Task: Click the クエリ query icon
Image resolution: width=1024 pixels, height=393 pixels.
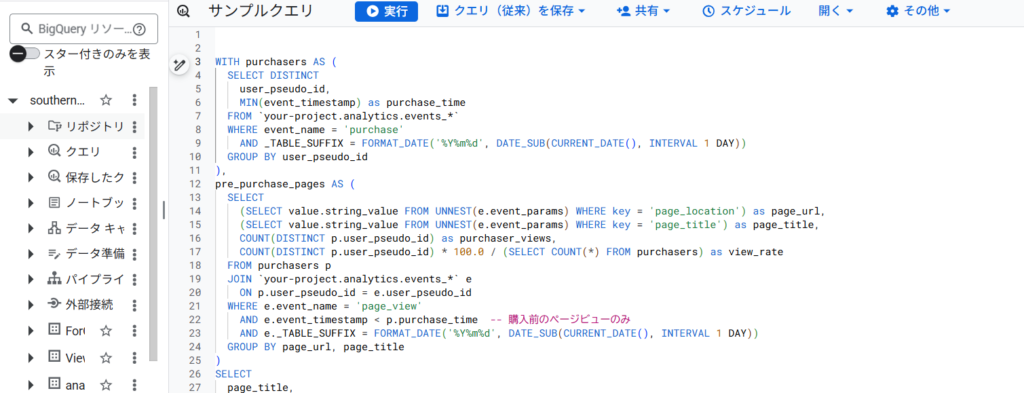Action: pos(55,151)
